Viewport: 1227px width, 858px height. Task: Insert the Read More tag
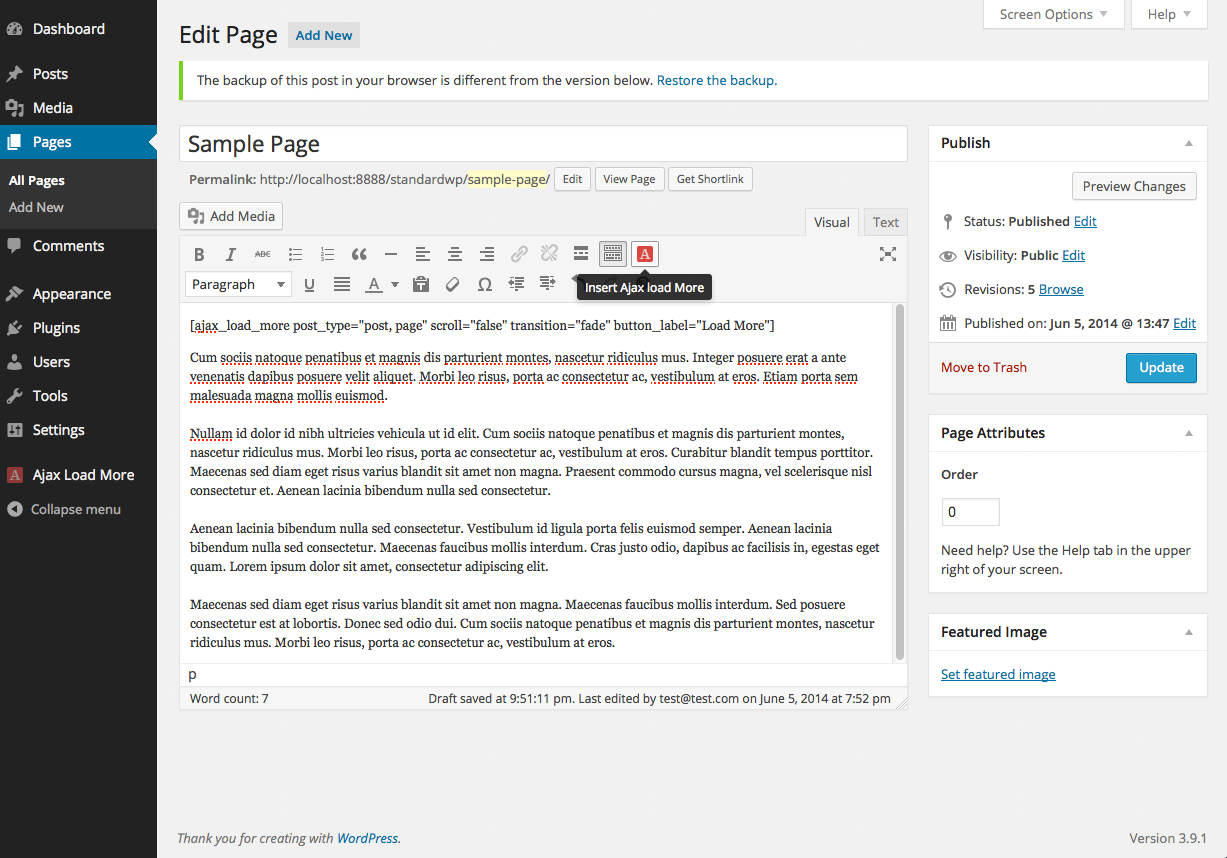(x=581, y=254)
